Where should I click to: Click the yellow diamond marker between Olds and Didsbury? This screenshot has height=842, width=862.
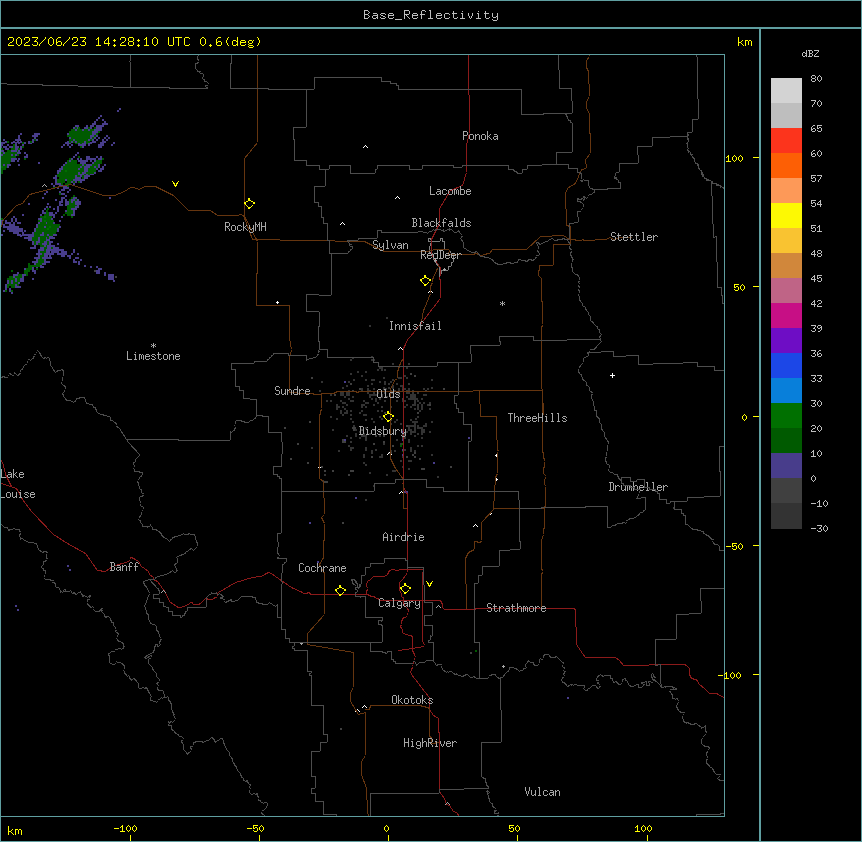tap(388, 416)
